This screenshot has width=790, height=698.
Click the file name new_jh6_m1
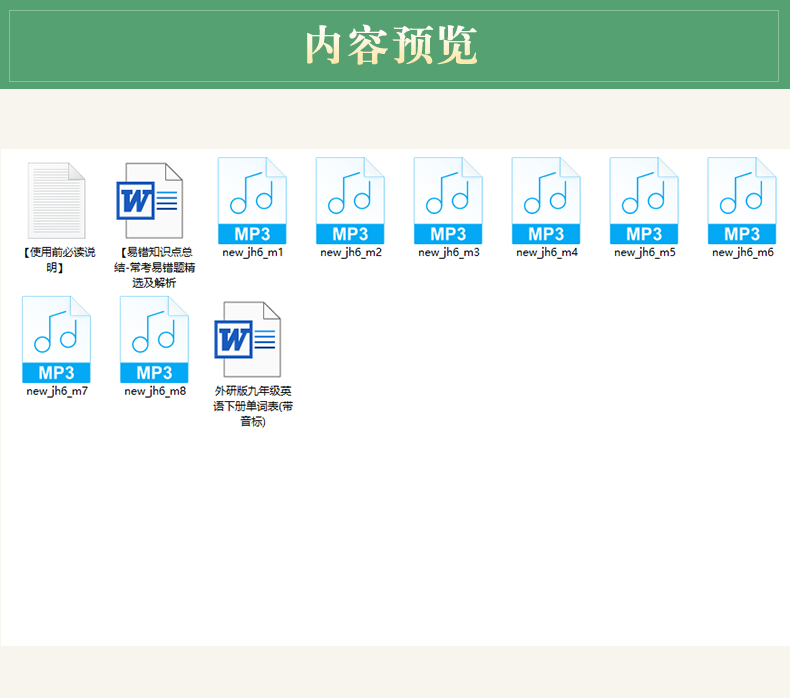(x=252, y=252)
